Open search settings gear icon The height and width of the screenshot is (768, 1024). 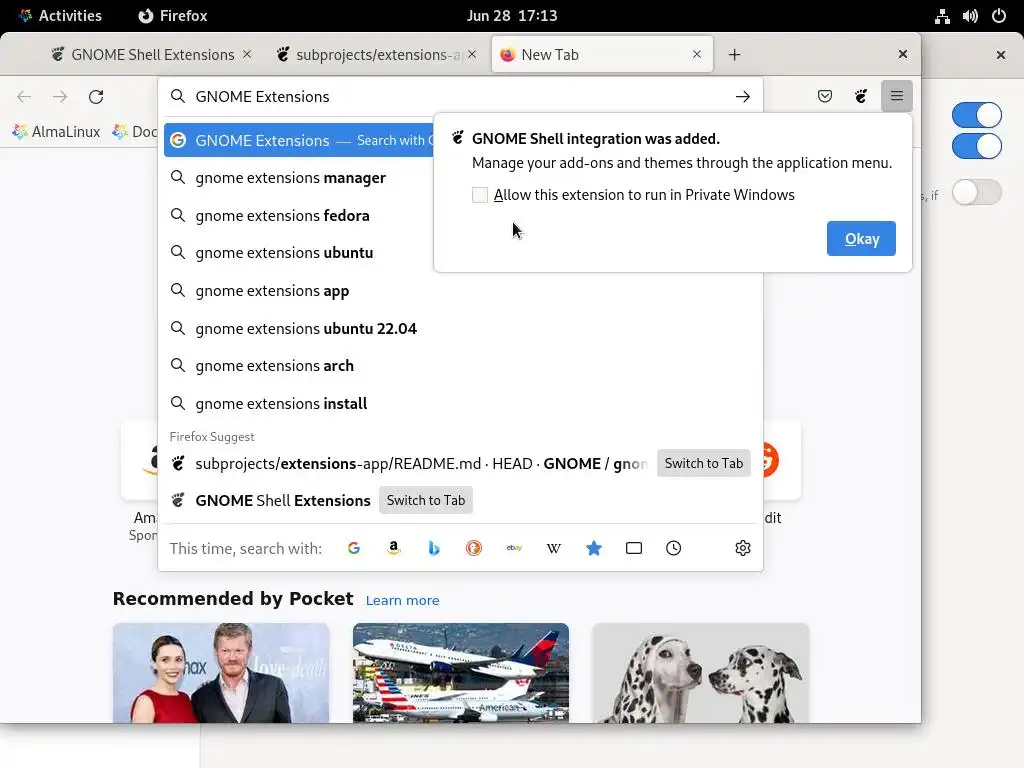pos(743,548)
